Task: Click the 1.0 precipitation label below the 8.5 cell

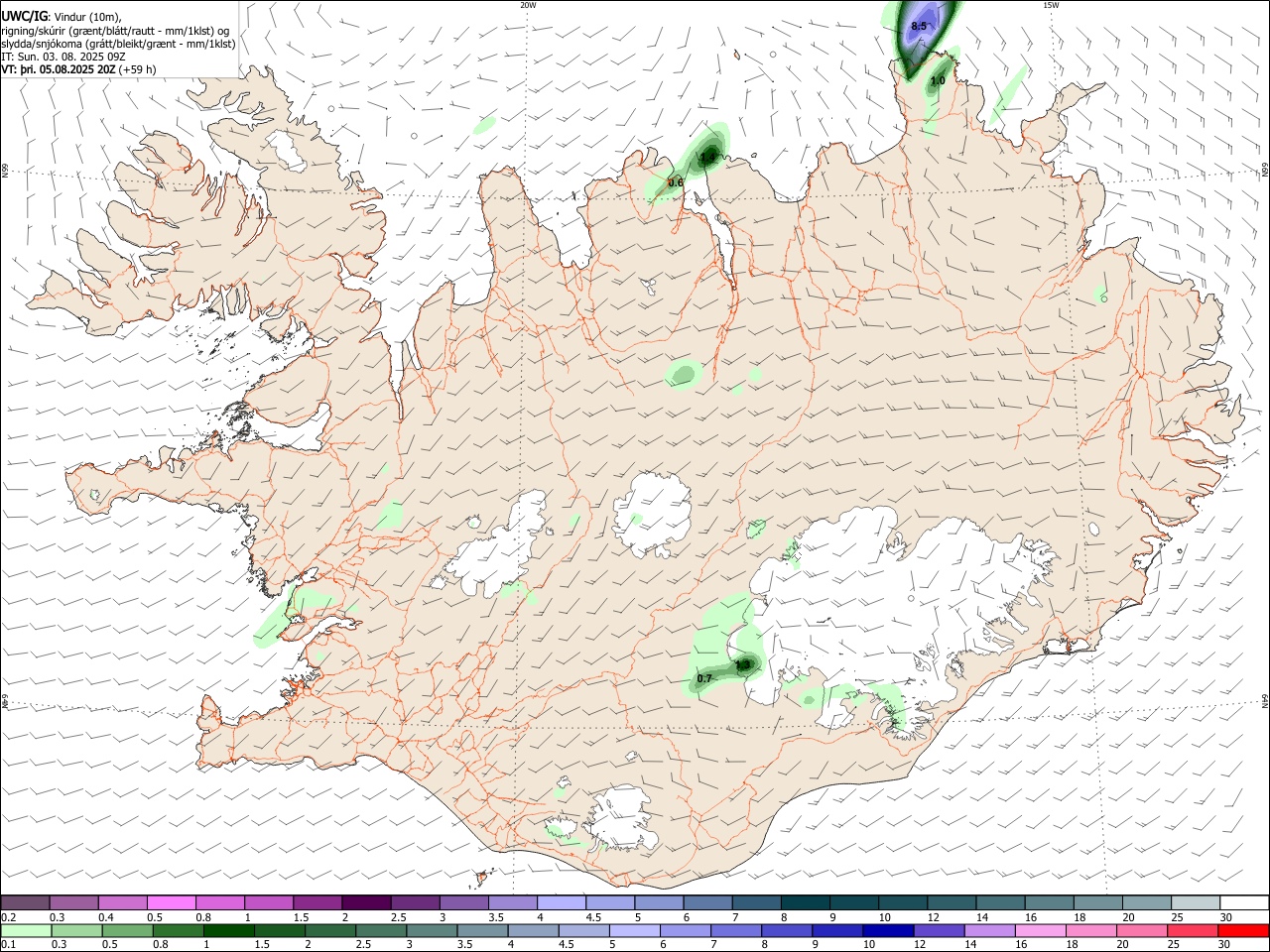Action: point(938,80)
